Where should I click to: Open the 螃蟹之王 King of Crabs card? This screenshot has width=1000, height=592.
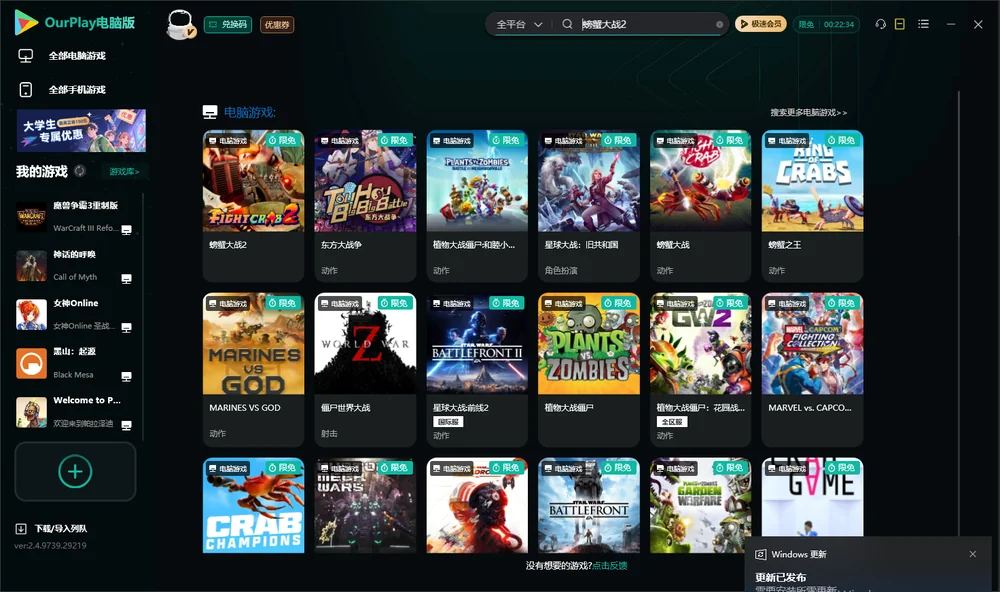click(x=812, y=205)
